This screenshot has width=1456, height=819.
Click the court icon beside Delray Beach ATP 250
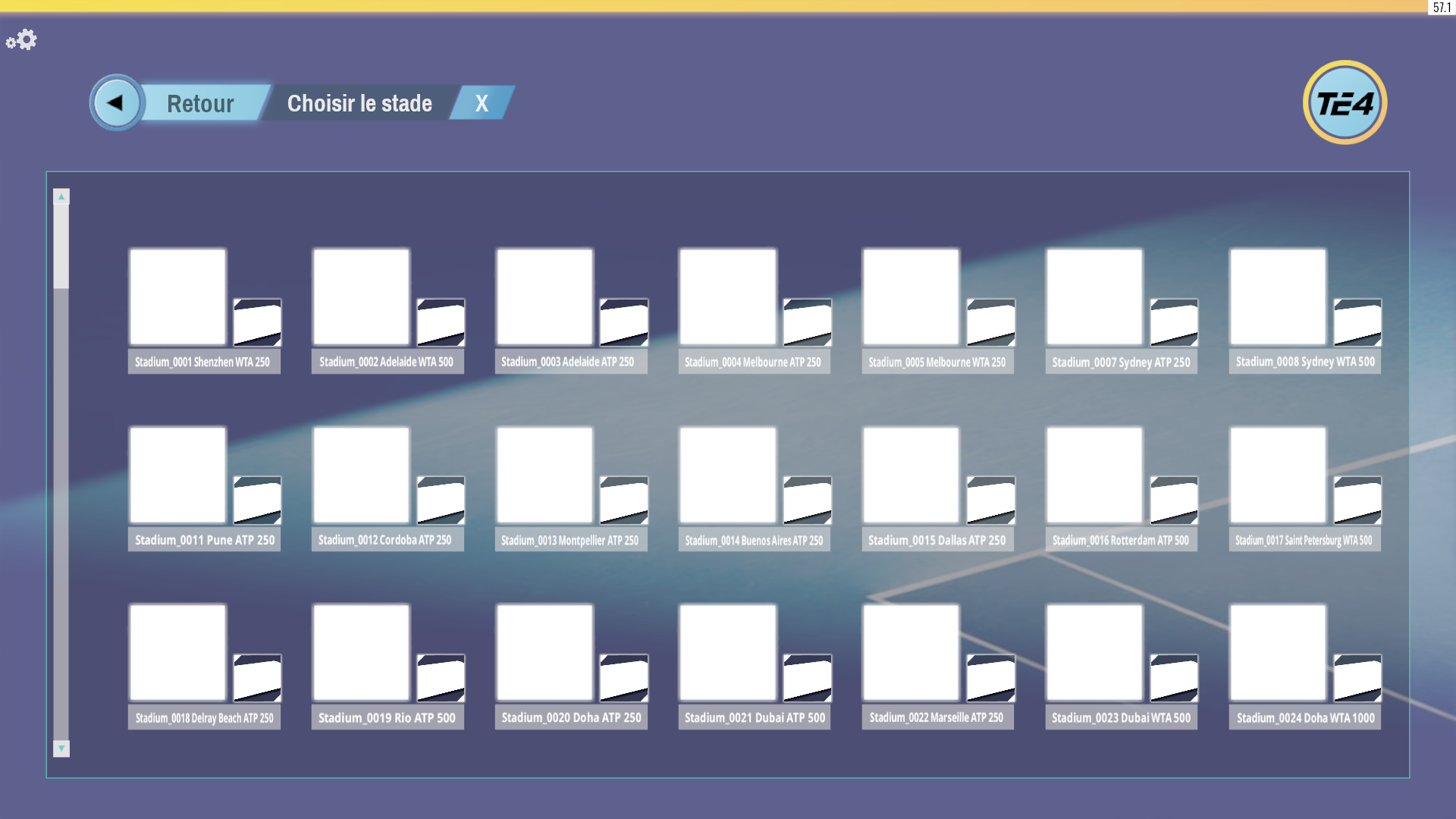(x=257, y=678)
